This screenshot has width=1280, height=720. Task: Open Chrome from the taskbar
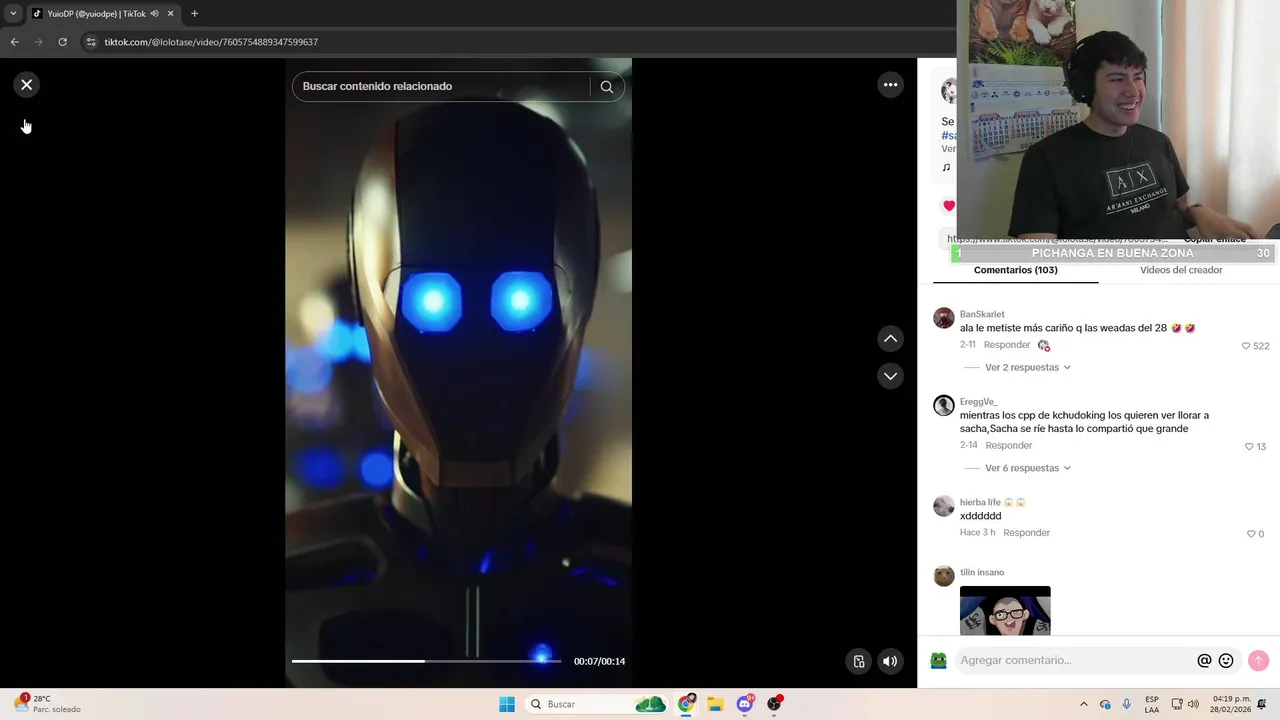pyautogui.click(x=686, y=704)
